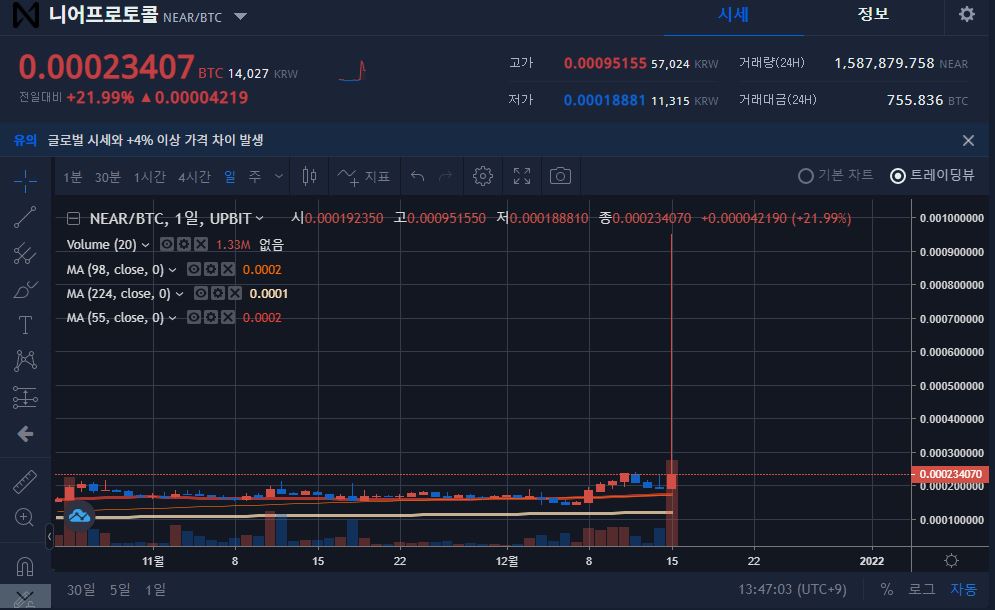Collapse the indicator legend box

pos(74,218)
